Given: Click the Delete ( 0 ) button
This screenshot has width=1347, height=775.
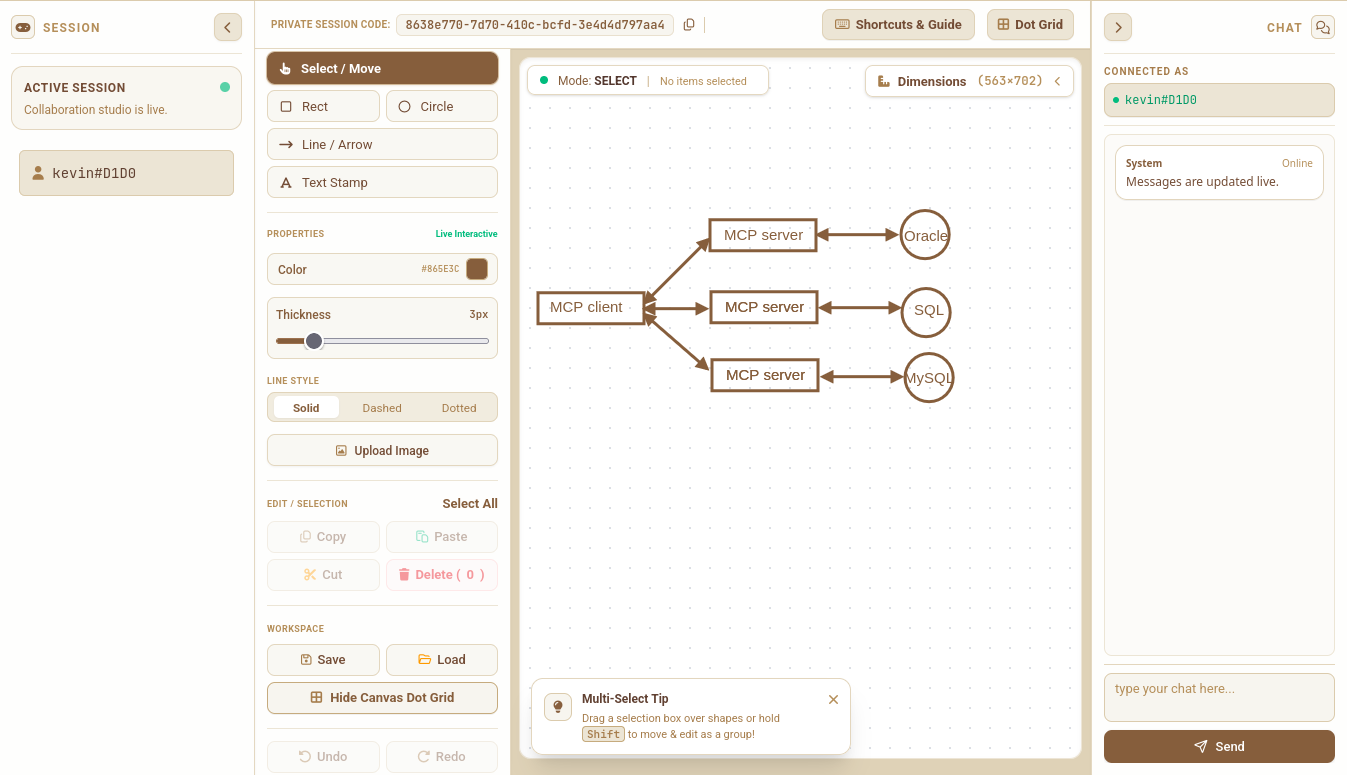Looking at the screenshot, I should click(442, 575).
